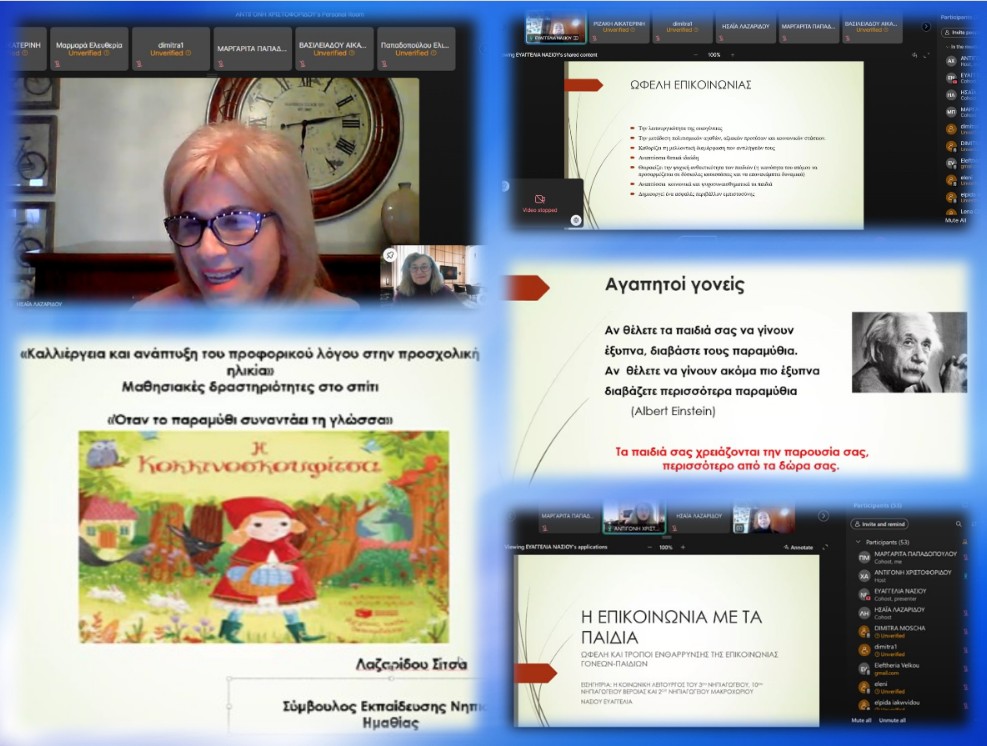Click the ΠΜ avatar in participants list

pyautogui.click(x=865, y=557)
